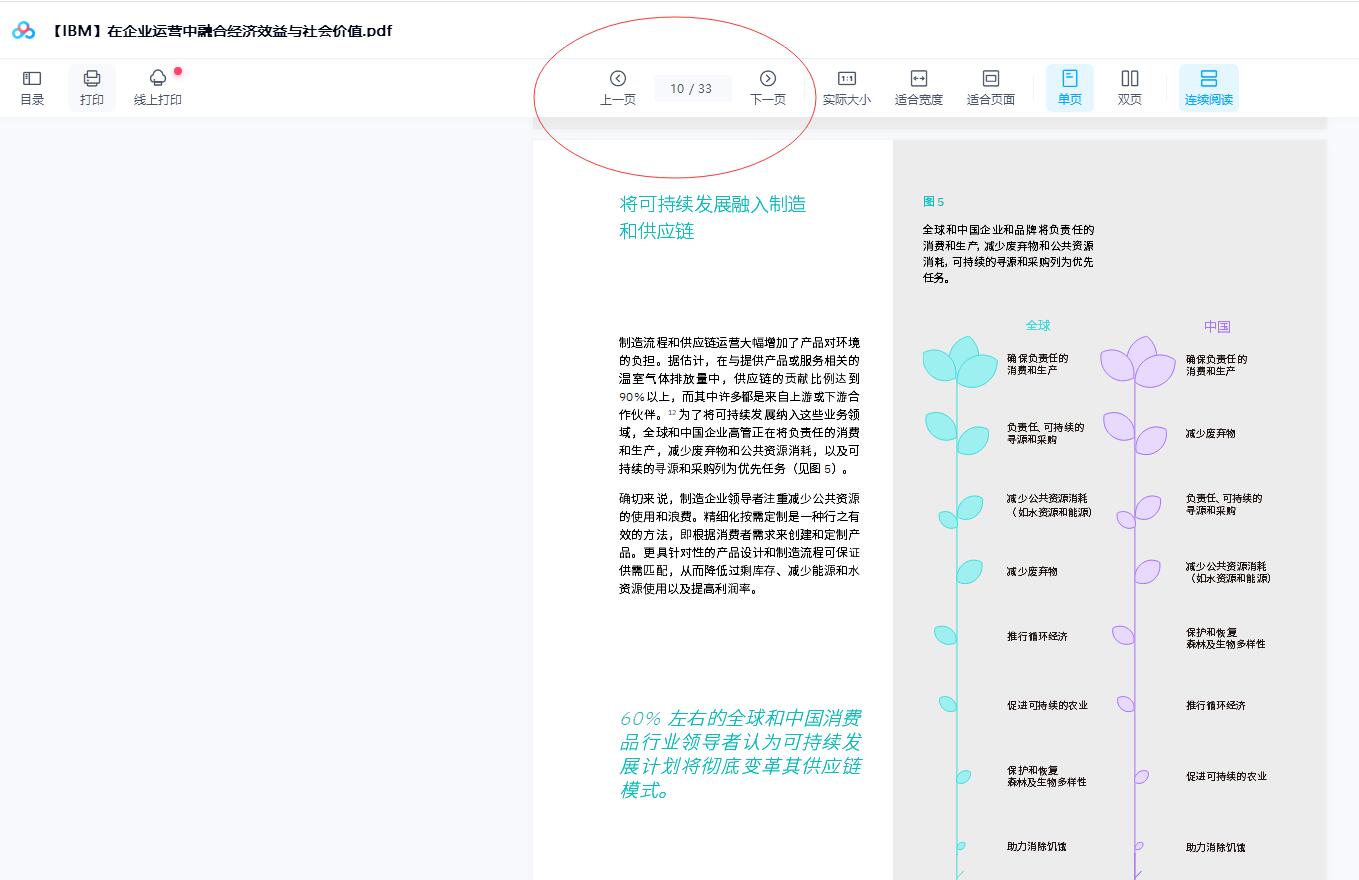Open the 目录 table of contents panel
The image size is (1359, 880).
[31, 87]
